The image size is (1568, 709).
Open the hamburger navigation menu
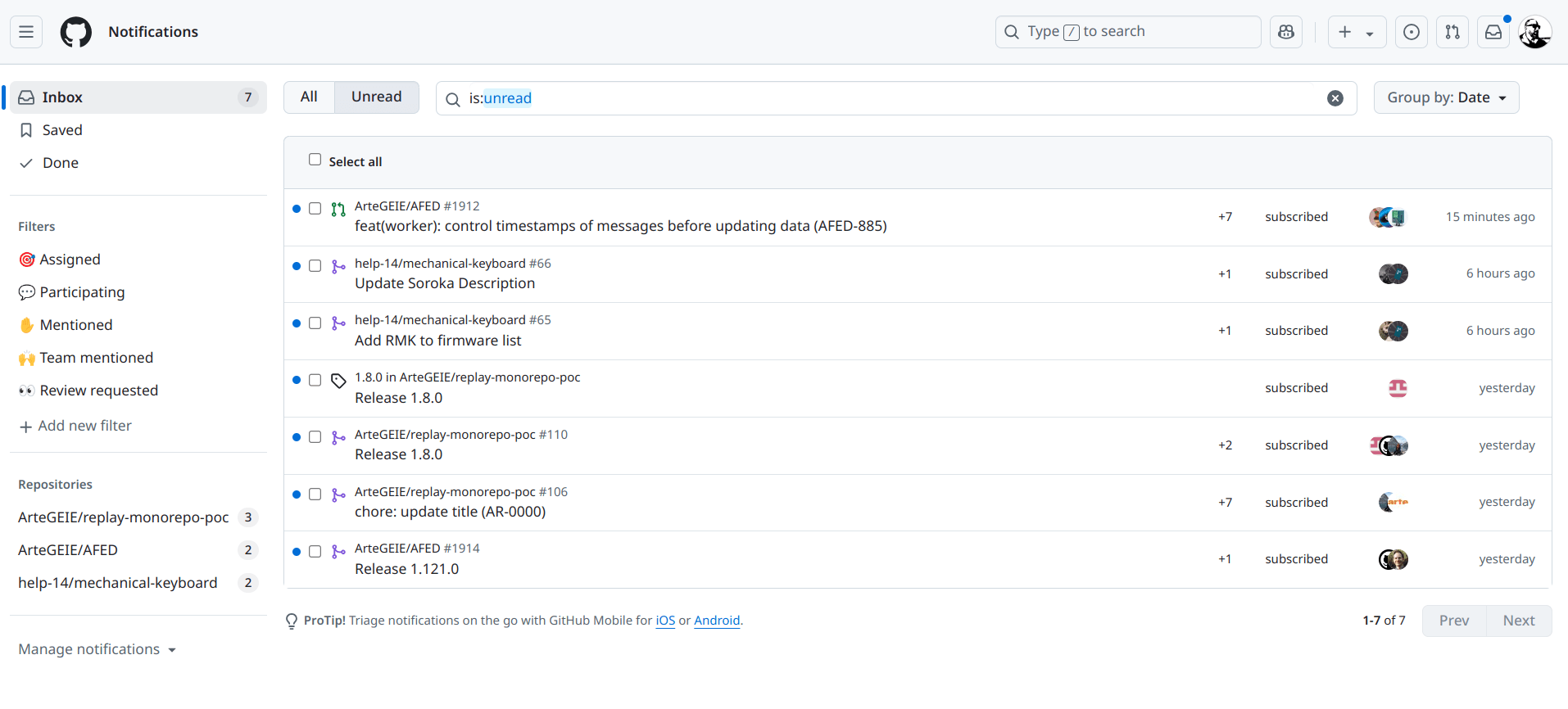coord(26,32)
